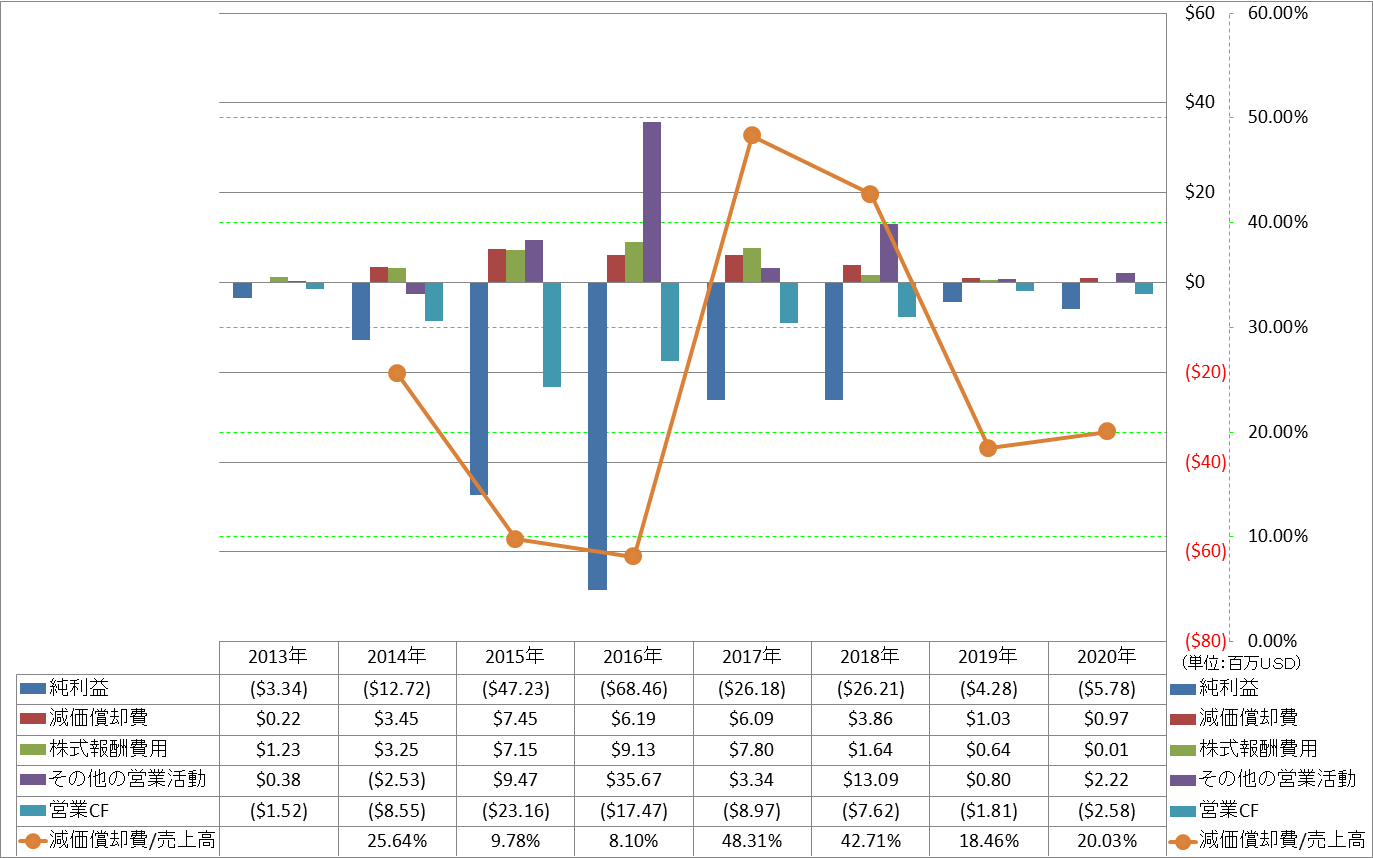Click the 2020年 column header
1373x858 pixels.
pyautogui.click(x=1107, y=657)
